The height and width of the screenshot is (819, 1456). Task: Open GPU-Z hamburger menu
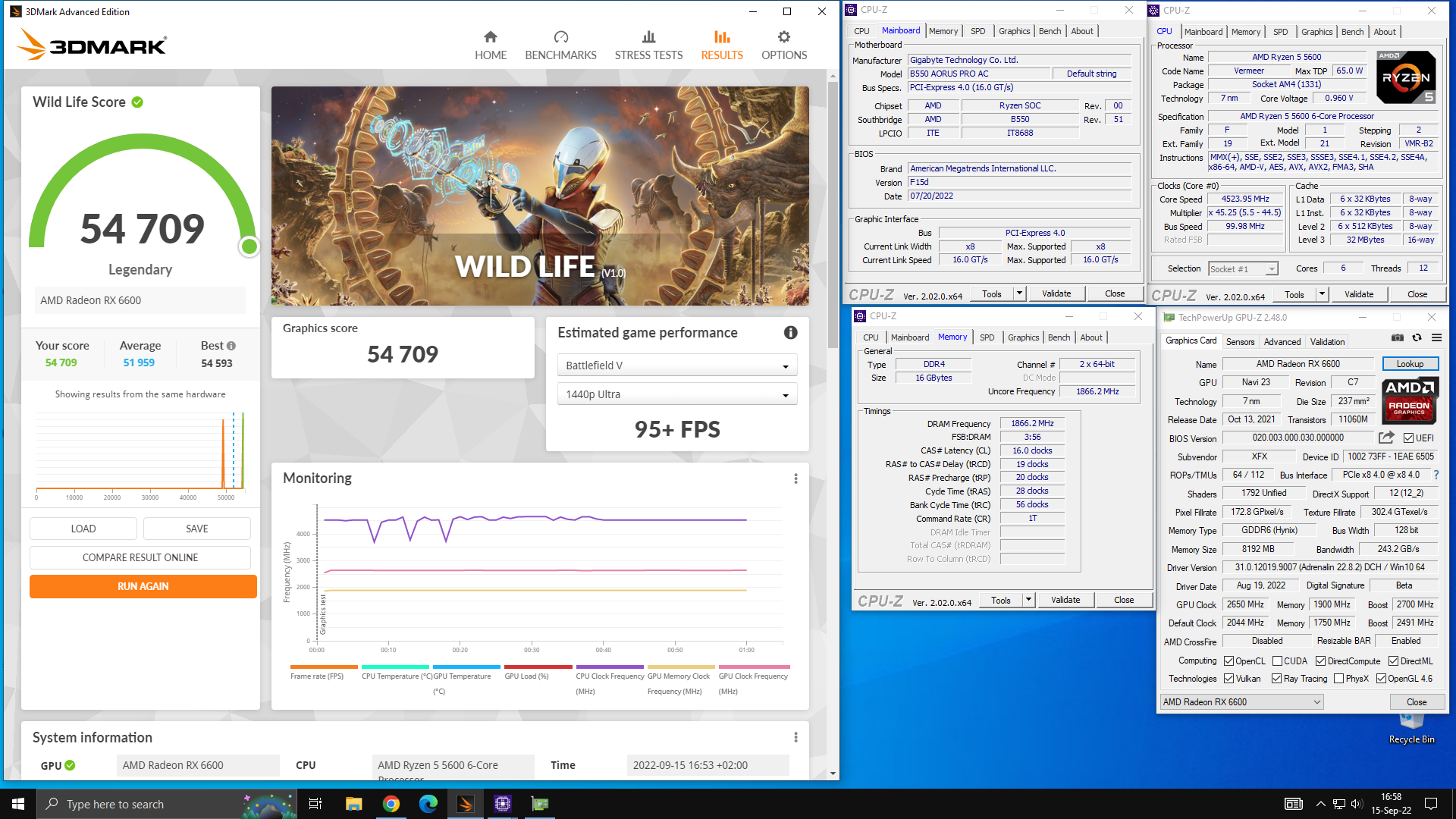(1436, 337)
